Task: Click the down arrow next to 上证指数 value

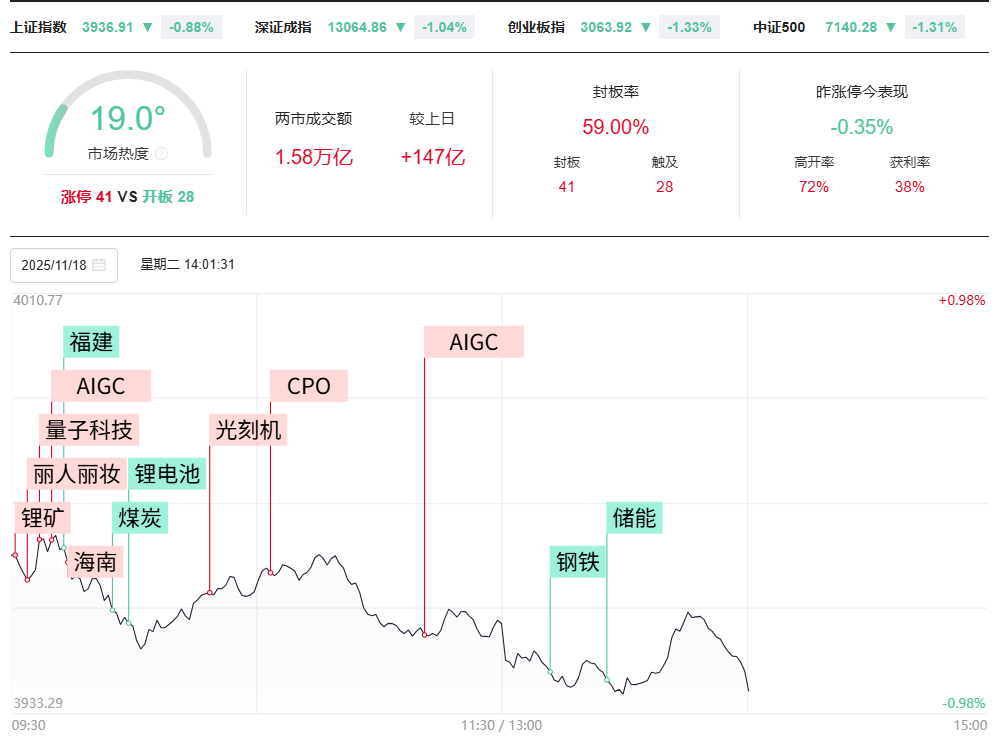Action: coord(148,27)
